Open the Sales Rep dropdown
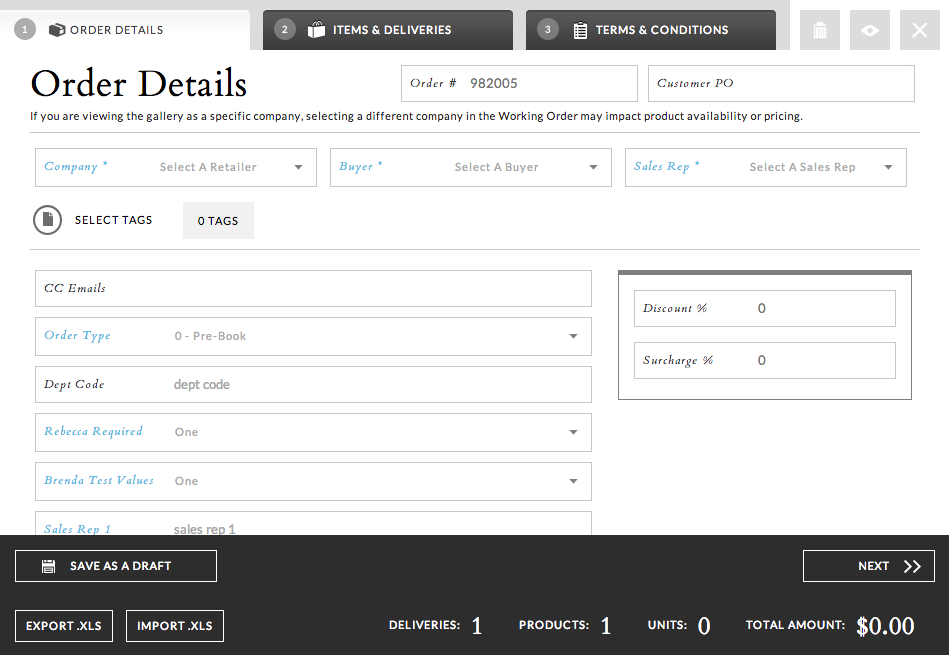The width and height of the screenshot is (949, 655). [x=766, y=167]
